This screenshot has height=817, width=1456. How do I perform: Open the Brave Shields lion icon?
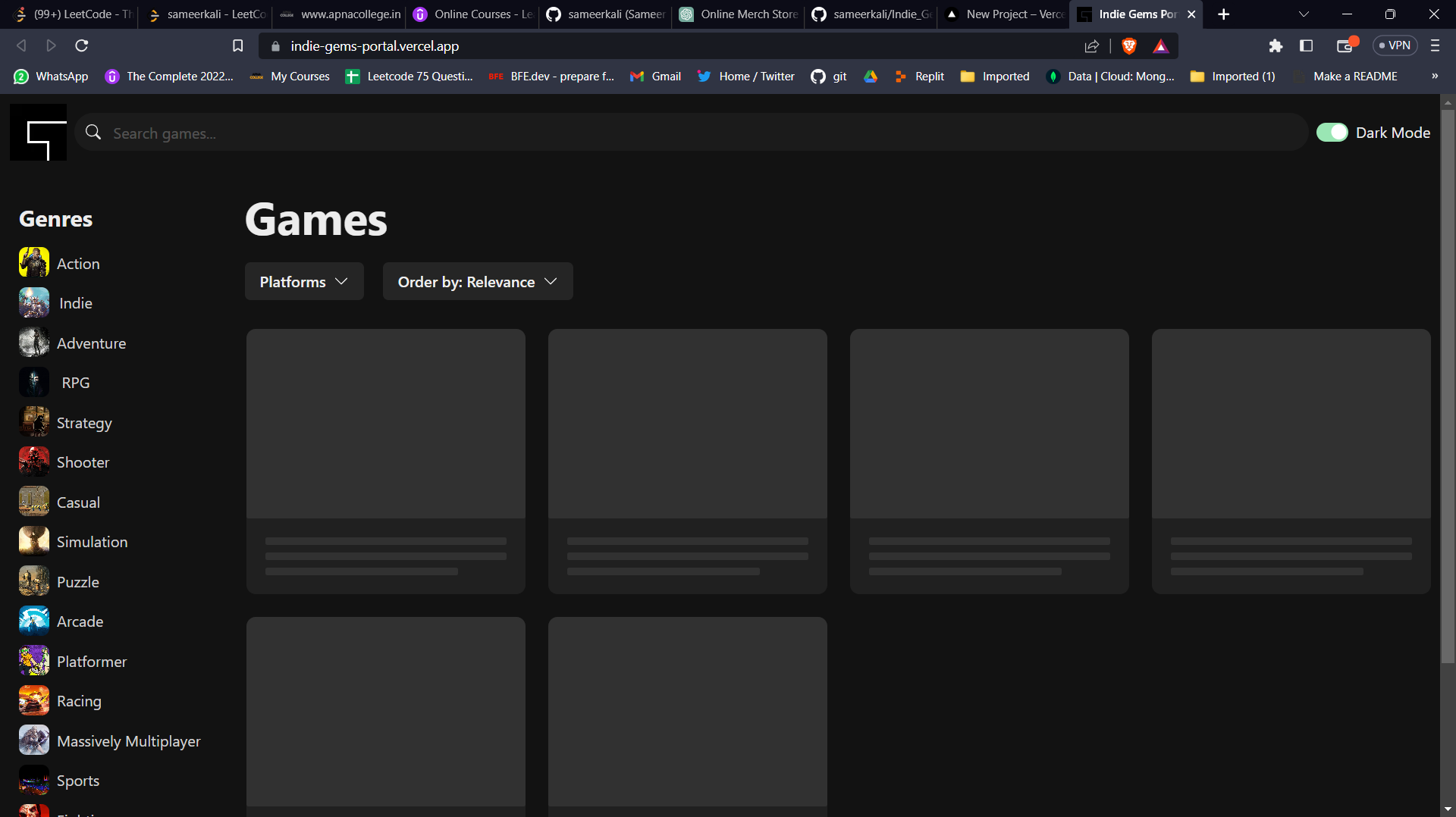[x=1129, y=46]
